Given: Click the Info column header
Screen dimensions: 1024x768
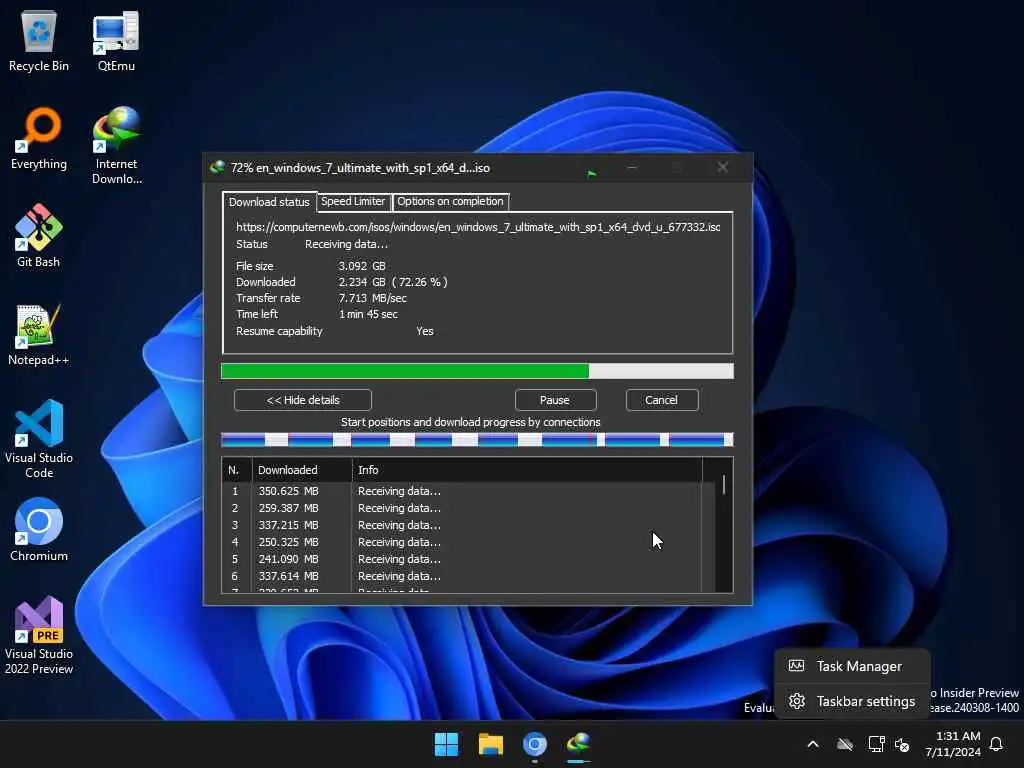Looking at the screenshot, I should point(528,470).
